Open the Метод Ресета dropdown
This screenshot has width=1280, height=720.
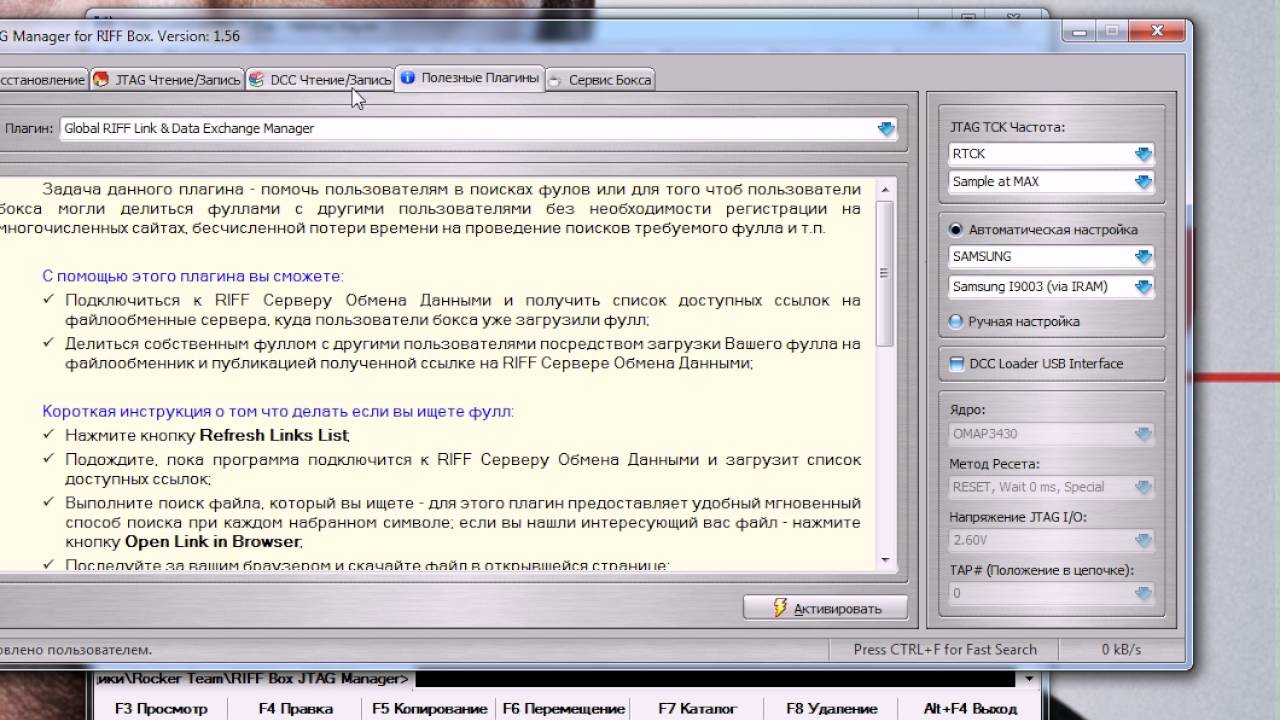(1143, 487)
